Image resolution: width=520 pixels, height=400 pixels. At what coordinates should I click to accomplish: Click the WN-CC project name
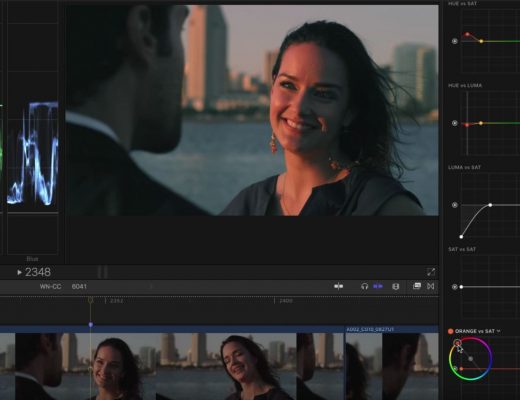[x=50, y=286]
